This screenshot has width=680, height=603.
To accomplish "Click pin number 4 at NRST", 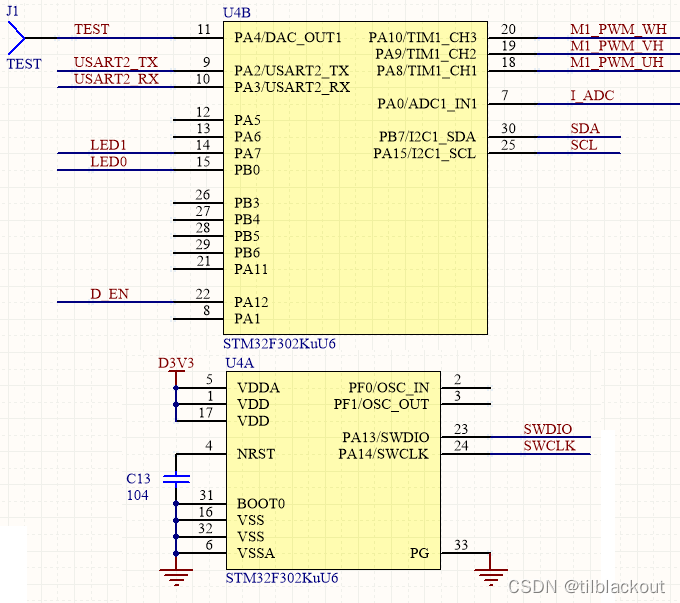I will tap(209, 446).
